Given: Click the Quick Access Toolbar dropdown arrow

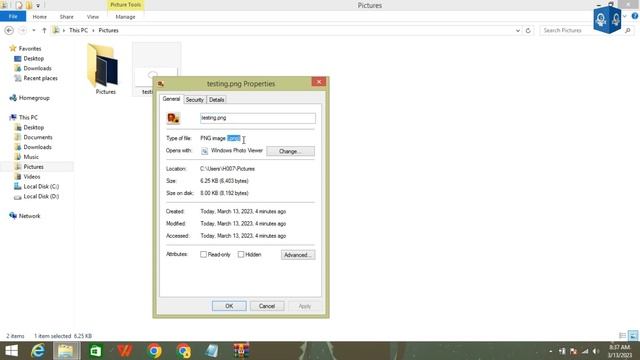Looking at the screenshot, I should [38, 5].
